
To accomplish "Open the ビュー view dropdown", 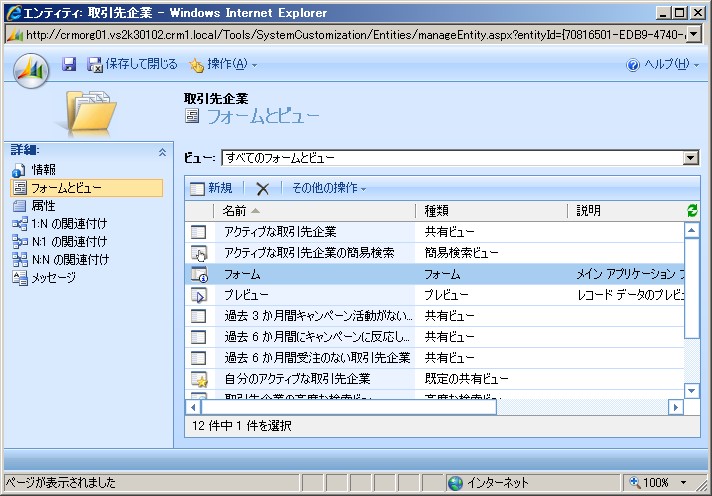I will pyautogui.click(x=690, y=158).
